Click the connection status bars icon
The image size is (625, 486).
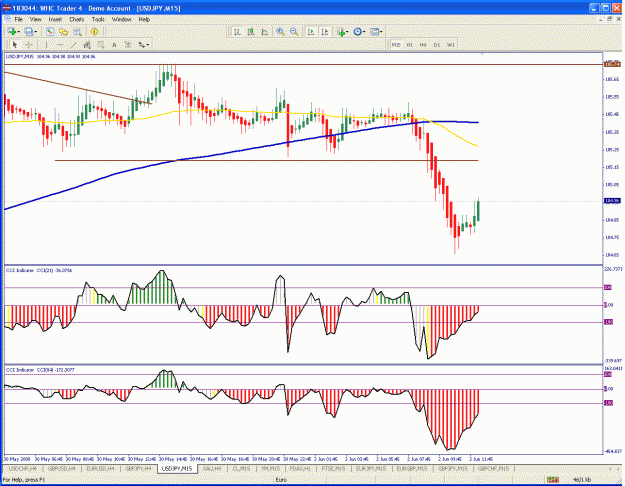[552, 480]
